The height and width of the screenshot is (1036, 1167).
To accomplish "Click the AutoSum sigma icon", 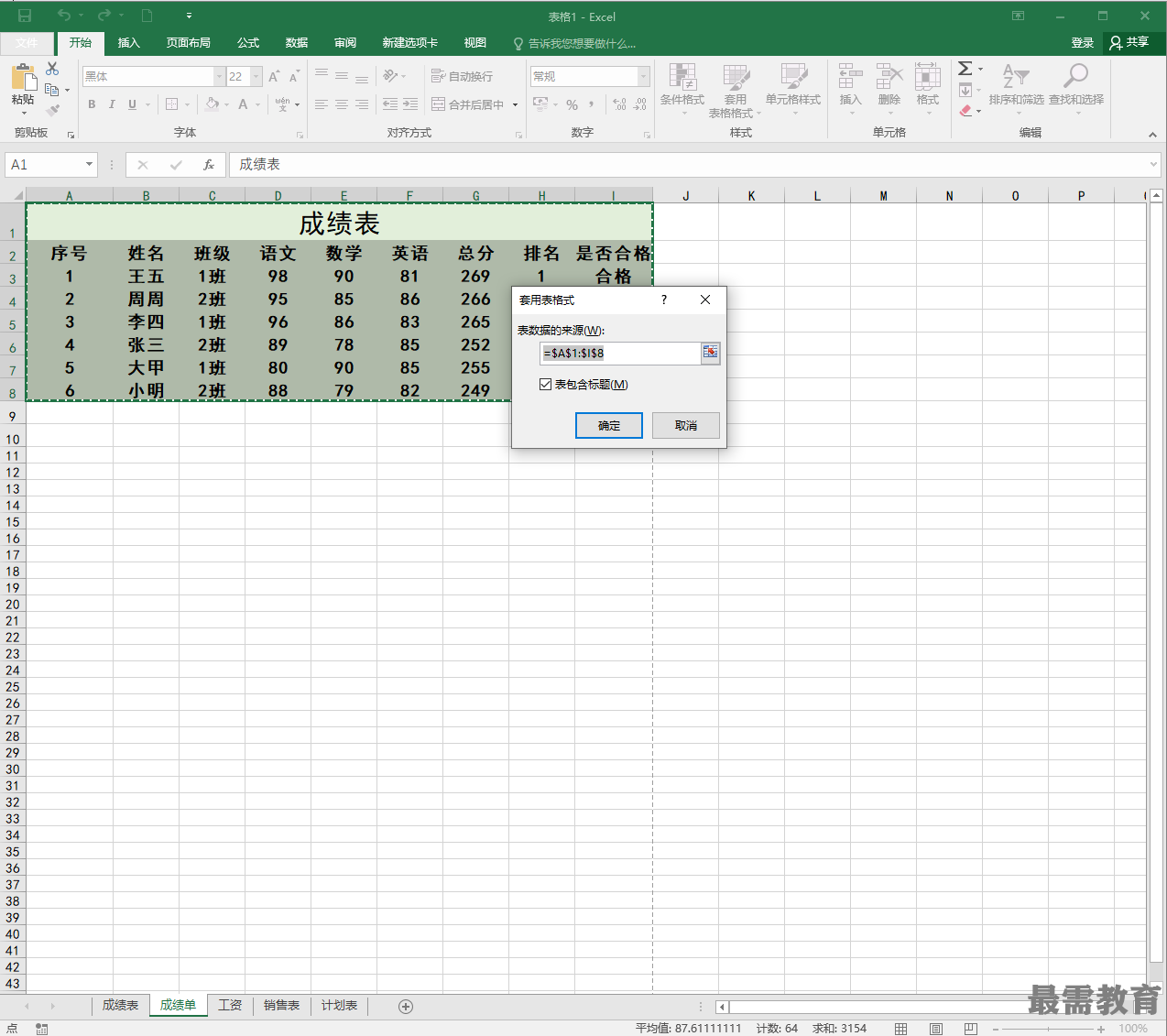I will tap(965, 69).
